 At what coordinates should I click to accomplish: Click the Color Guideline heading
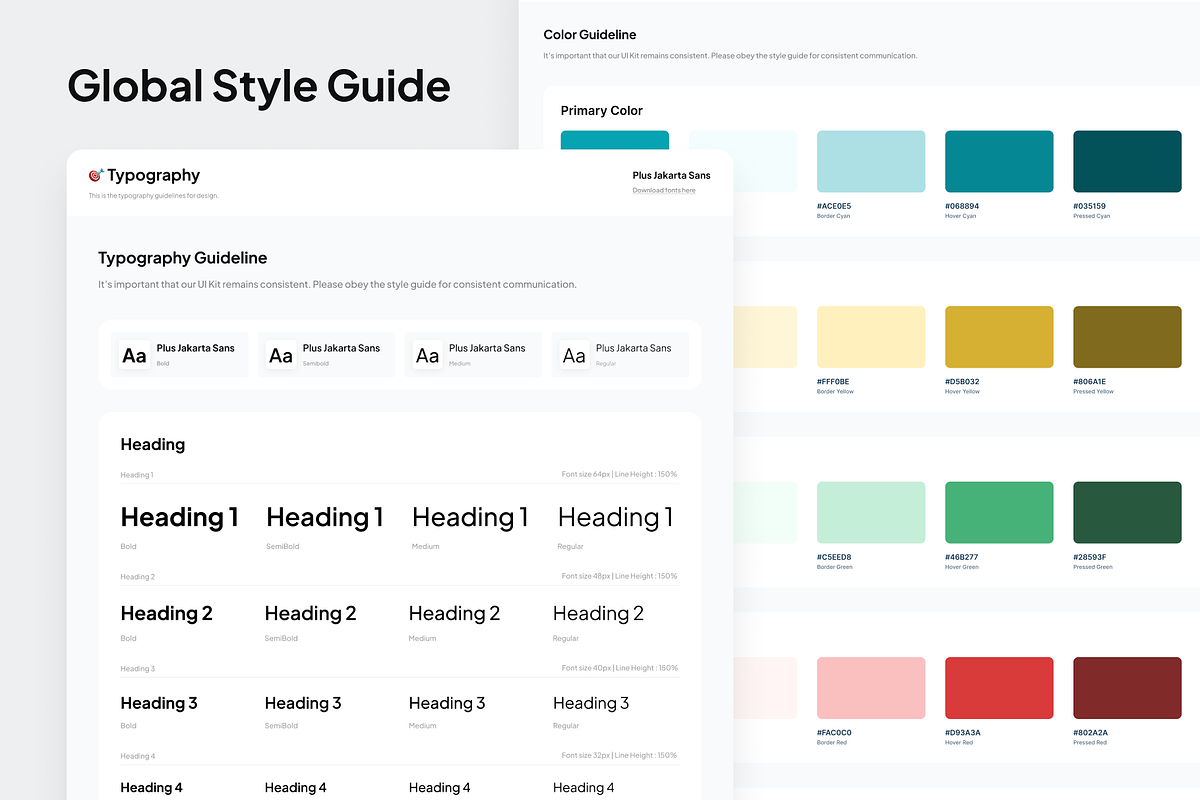[x=590, y=35]
